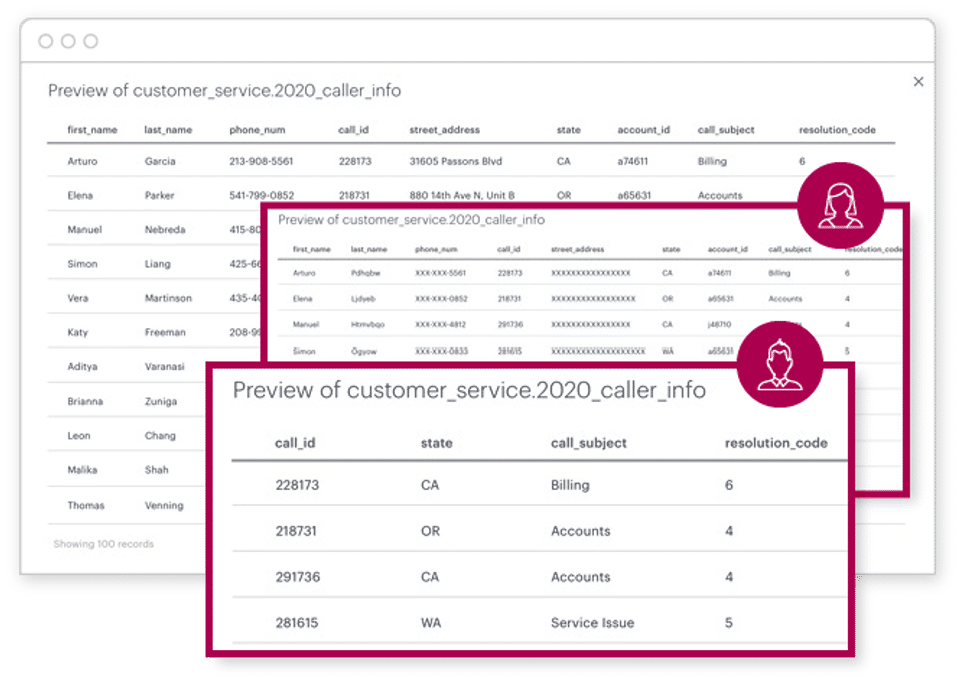Click 'Martinson' last name cell
The image size is (960, 680).
point(168,298)
